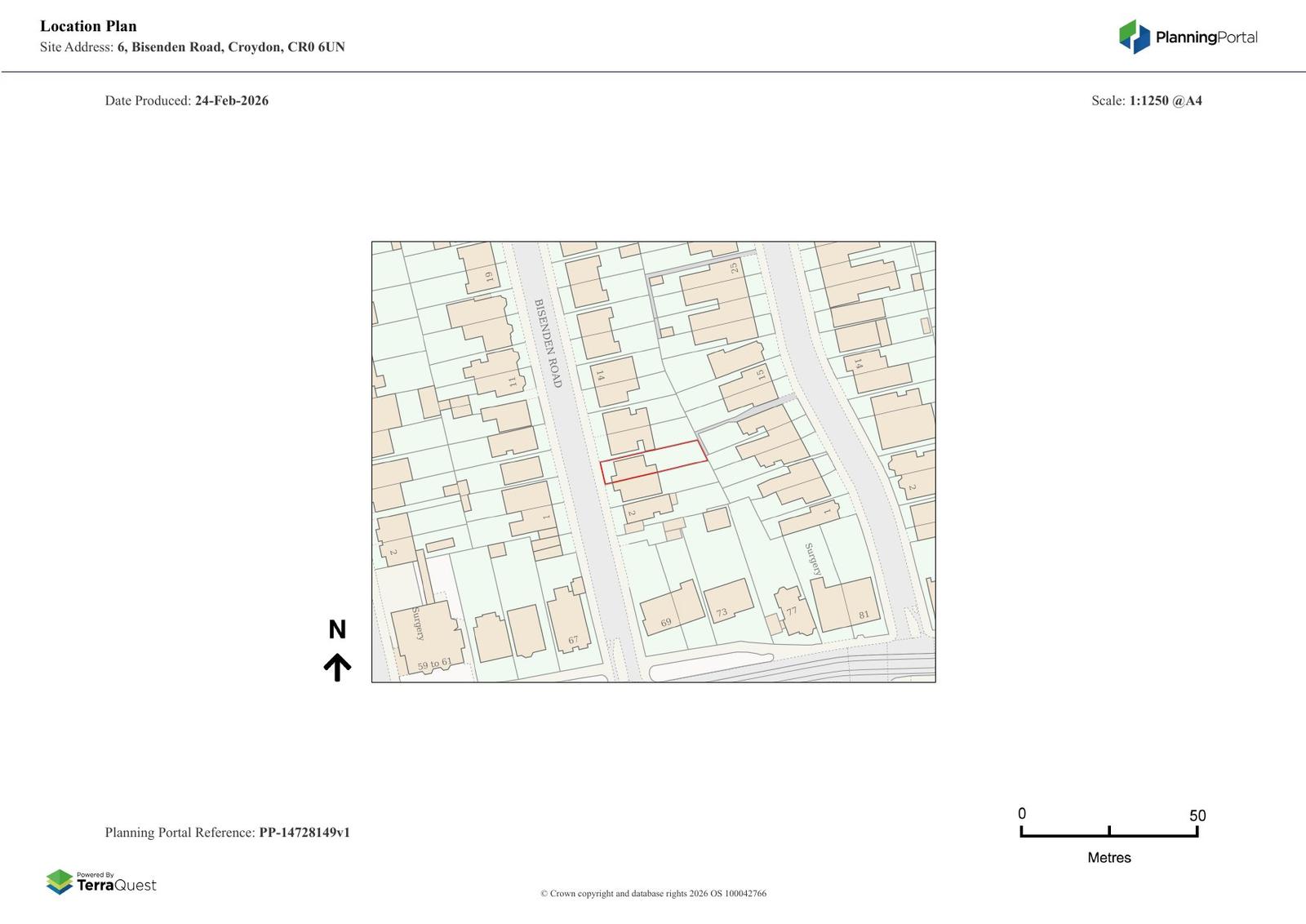Viewport: 1306px width, 924px height.
Task: Click the Metres label under the scale bar
Action: point(1108,857)
